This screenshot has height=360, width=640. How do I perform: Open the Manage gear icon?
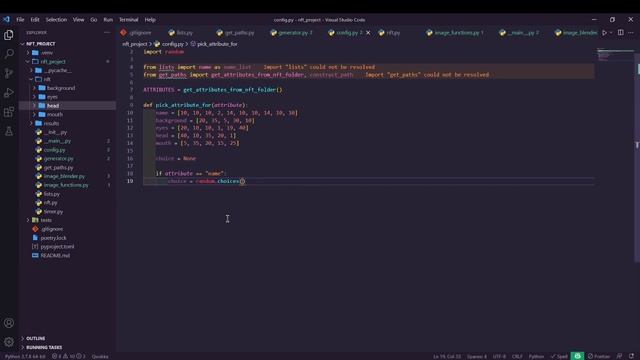tap(9, 342)
